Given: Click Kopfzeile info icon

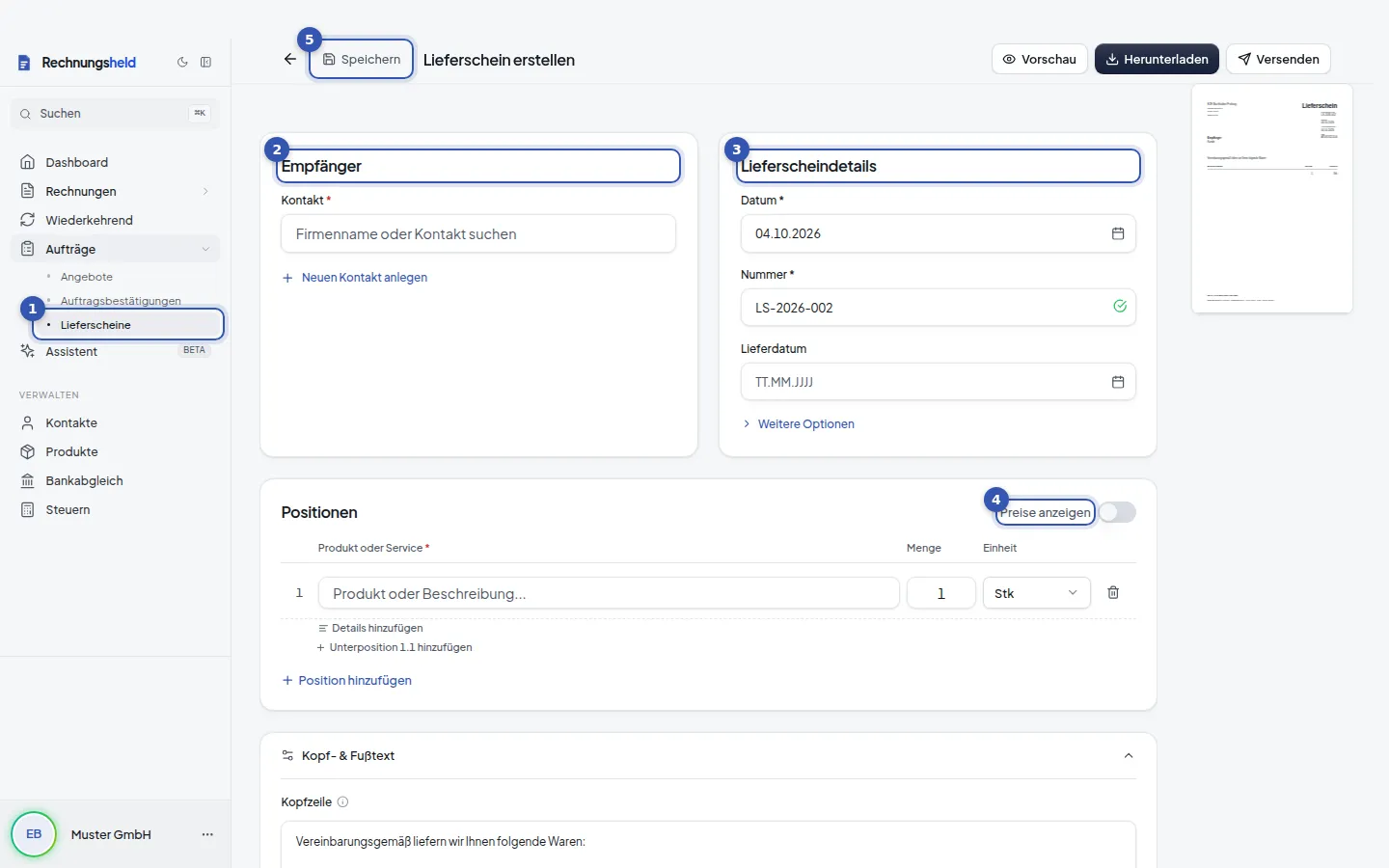Looking at the screenshot, I should point(342,801).
